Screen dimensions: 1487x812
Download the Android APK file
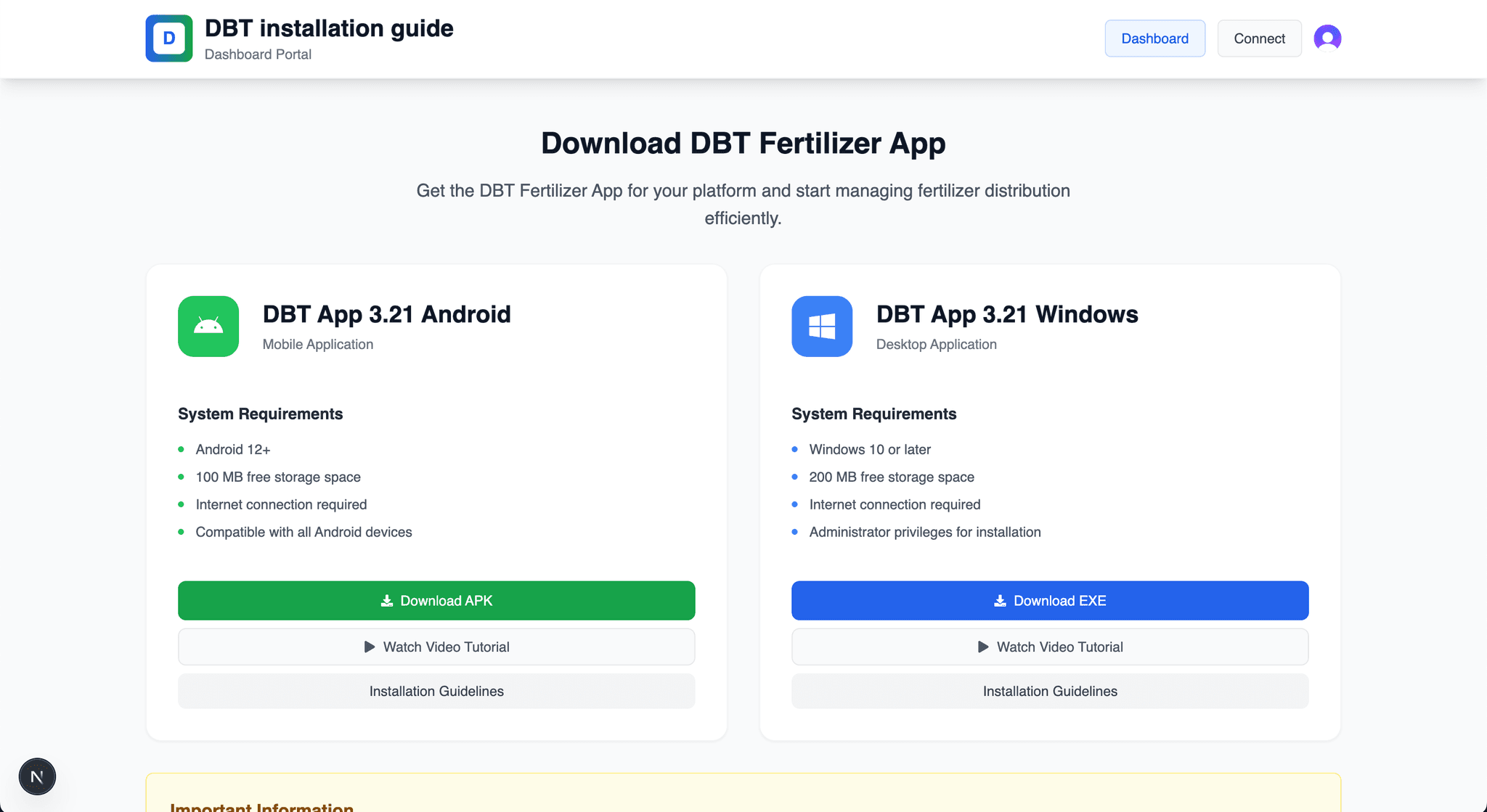pyautogui.click(x=436, y=600)
